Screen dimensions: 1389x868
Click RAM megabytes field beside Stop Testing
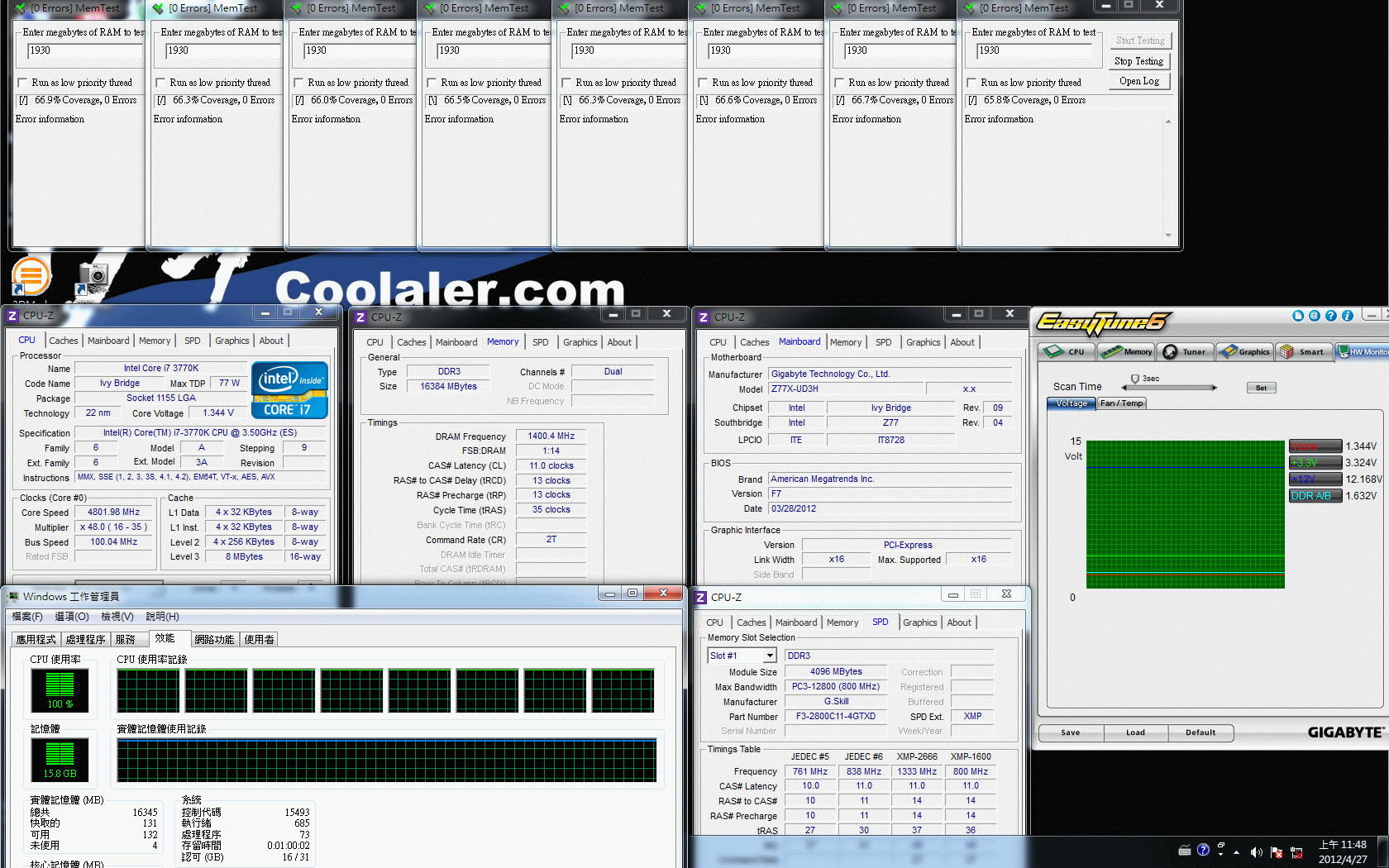1033,51
